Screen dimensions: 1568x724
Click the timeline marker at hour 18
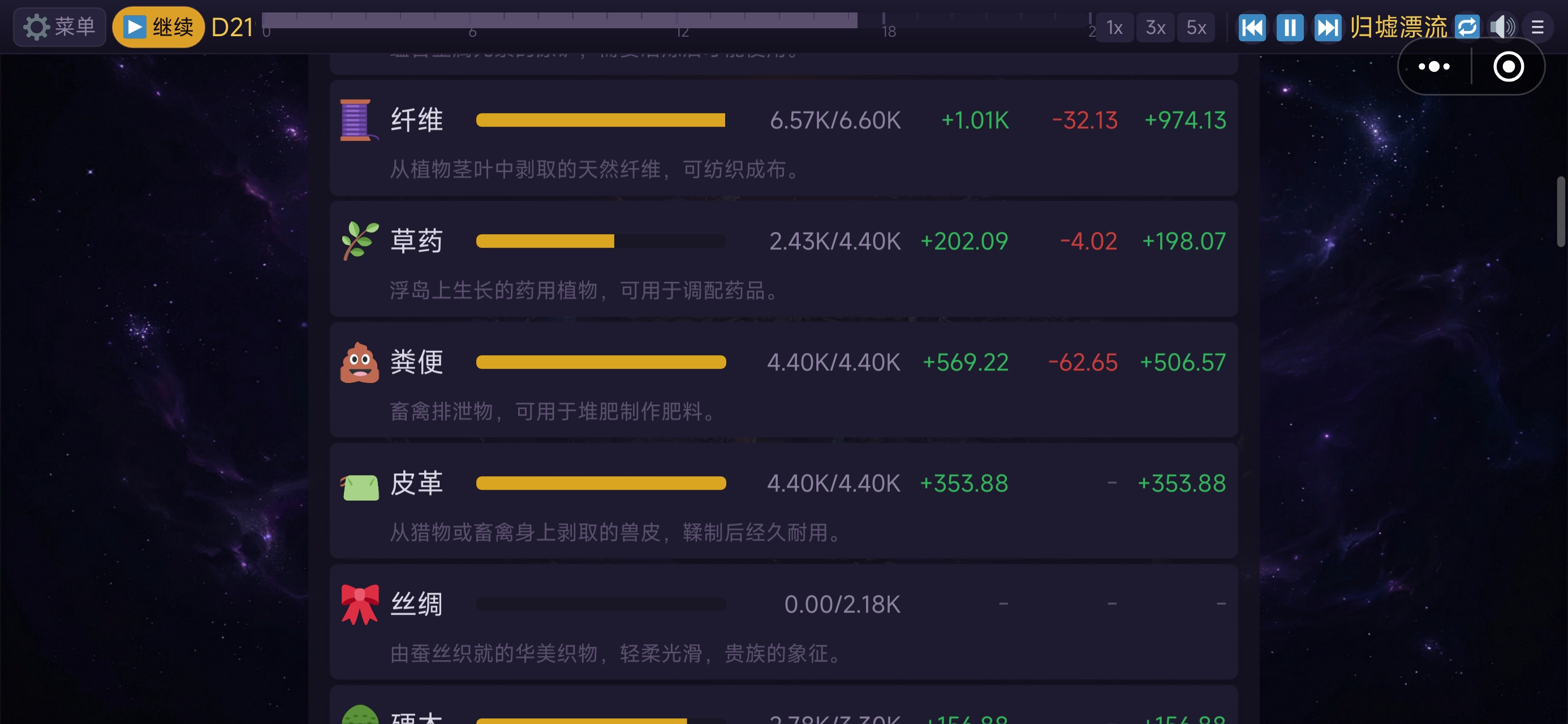pos(888,31)
